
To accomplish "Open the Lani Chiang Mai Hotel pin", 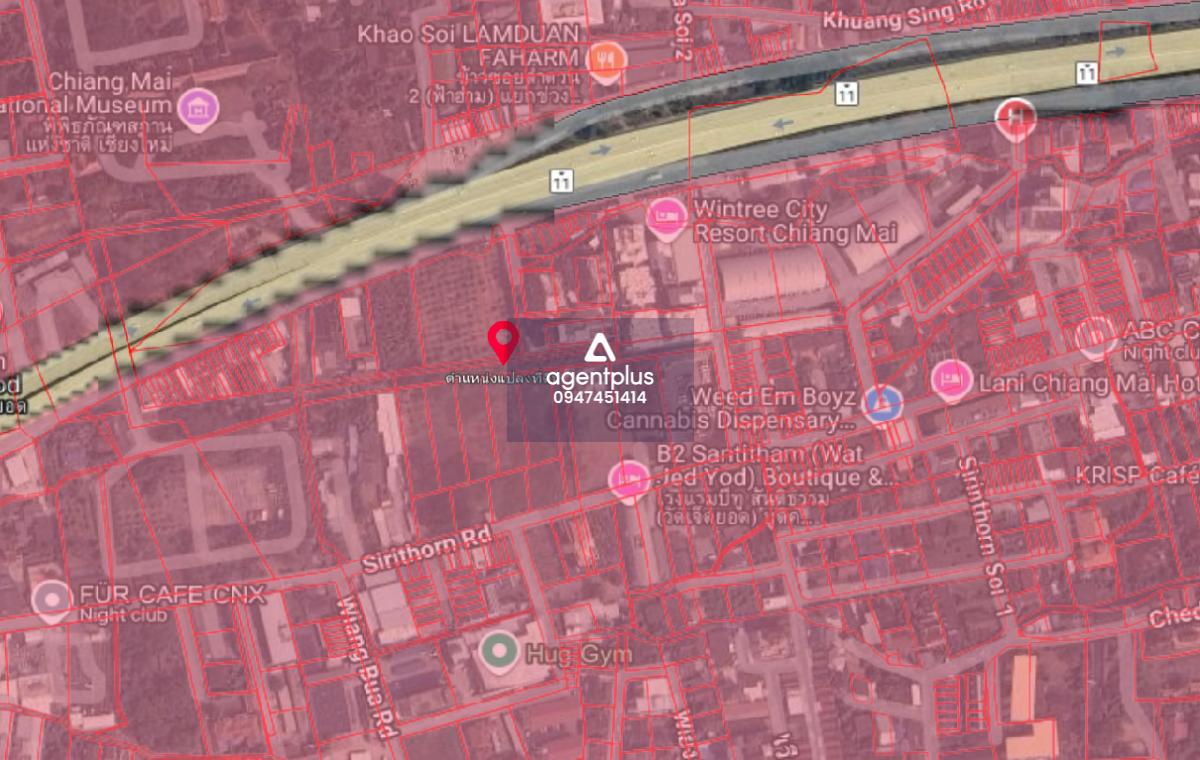I will pyautogui.click(x=951, y=380).
